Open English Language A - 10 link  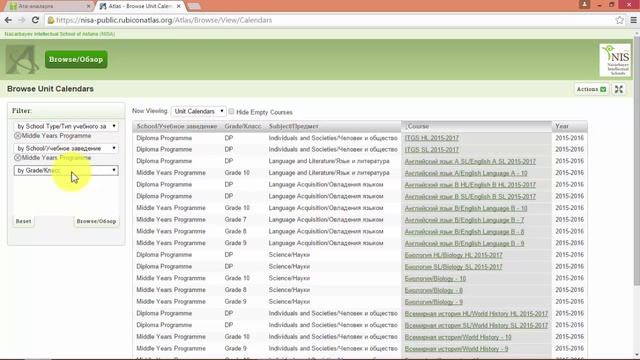(x=466, y=173)
